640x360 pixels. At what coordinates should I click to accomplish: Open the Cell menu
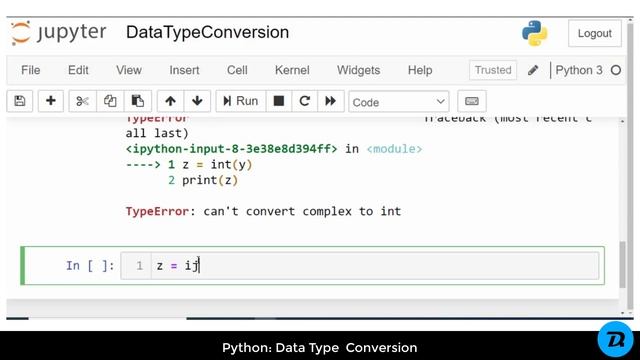237,70
